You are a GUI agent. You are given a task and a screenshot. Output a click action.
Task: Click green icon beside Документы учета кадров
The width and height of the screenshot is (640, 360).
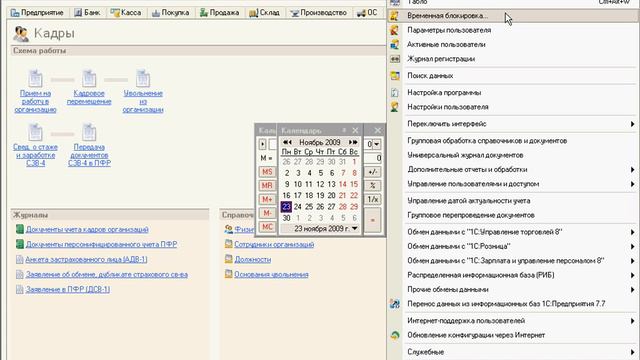pyautogui.click(x=20, y=229)
